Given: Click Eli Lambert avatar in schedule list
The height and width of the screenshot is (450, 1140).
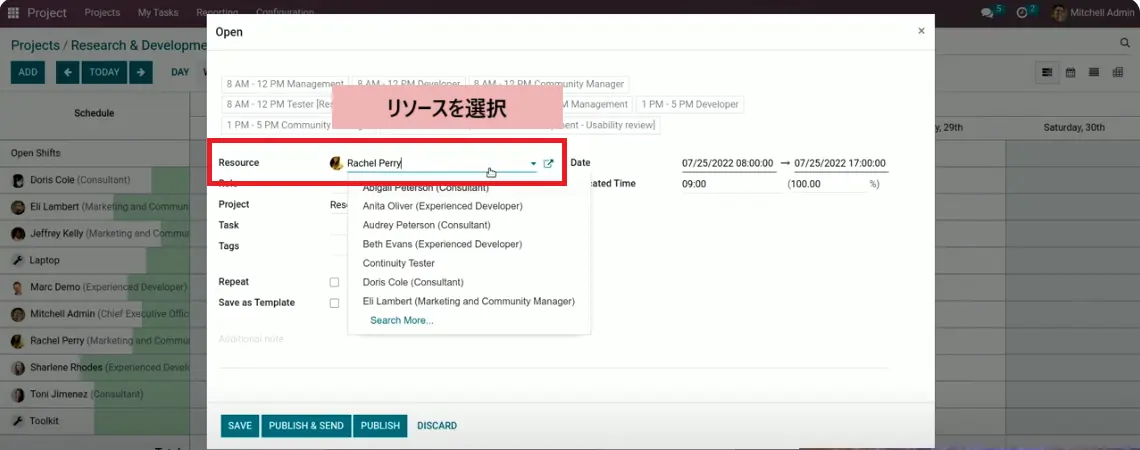Looking at the screenshot, I should 18,207.
